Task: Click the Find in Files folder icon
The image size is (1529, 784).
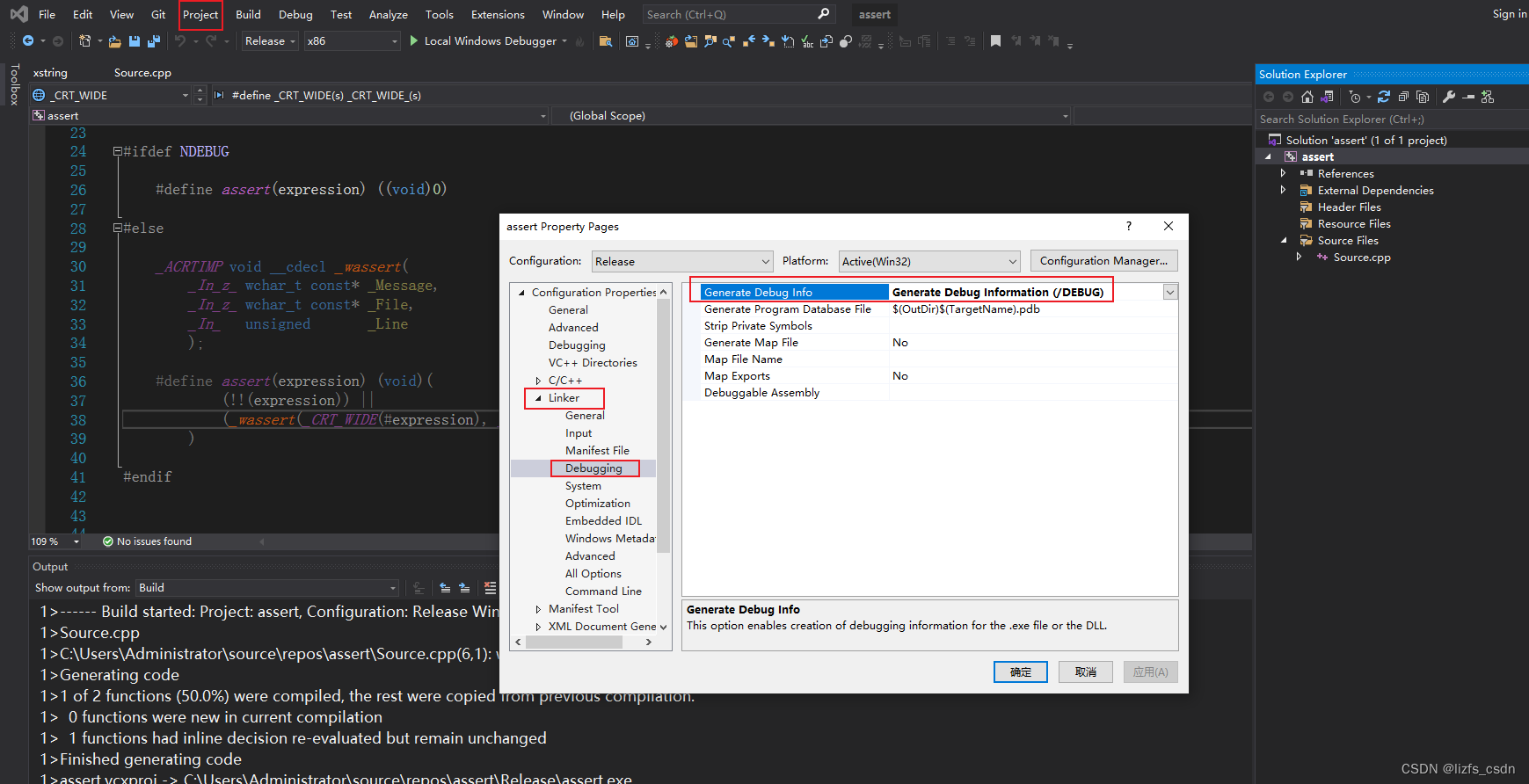Action: 605,40
